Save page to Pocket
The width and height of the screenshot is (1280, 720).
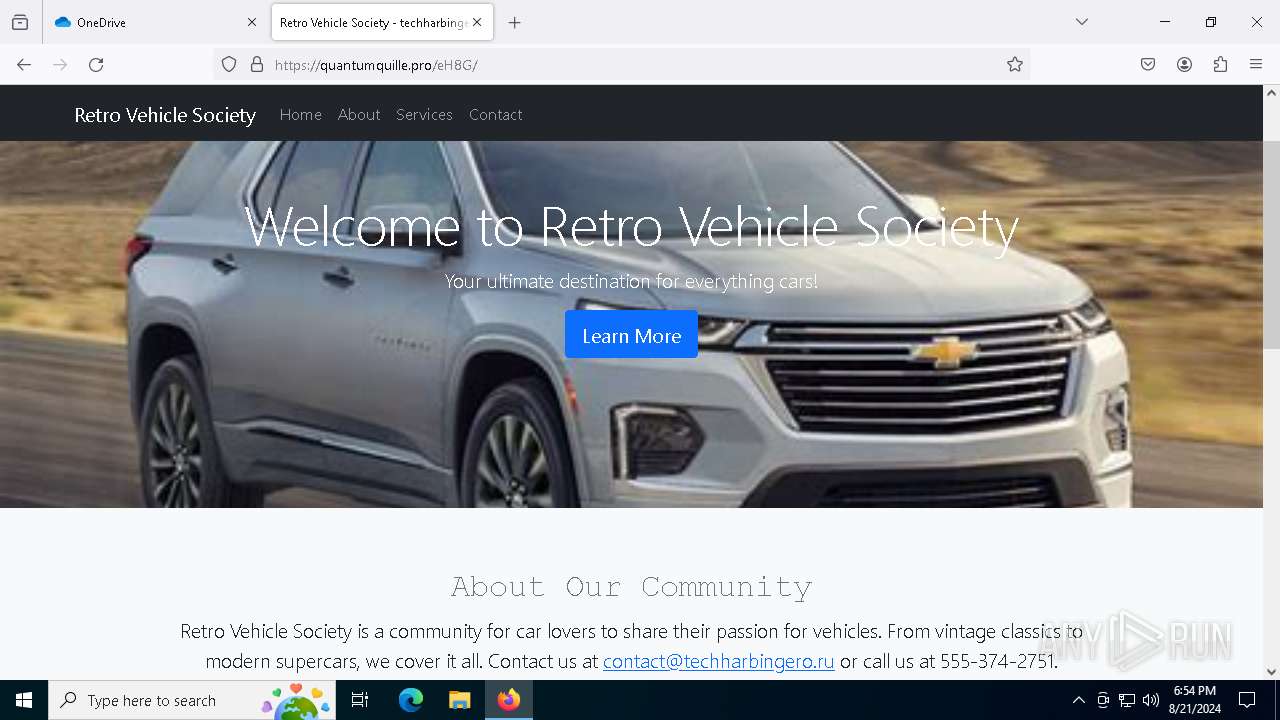[1148, 65]
